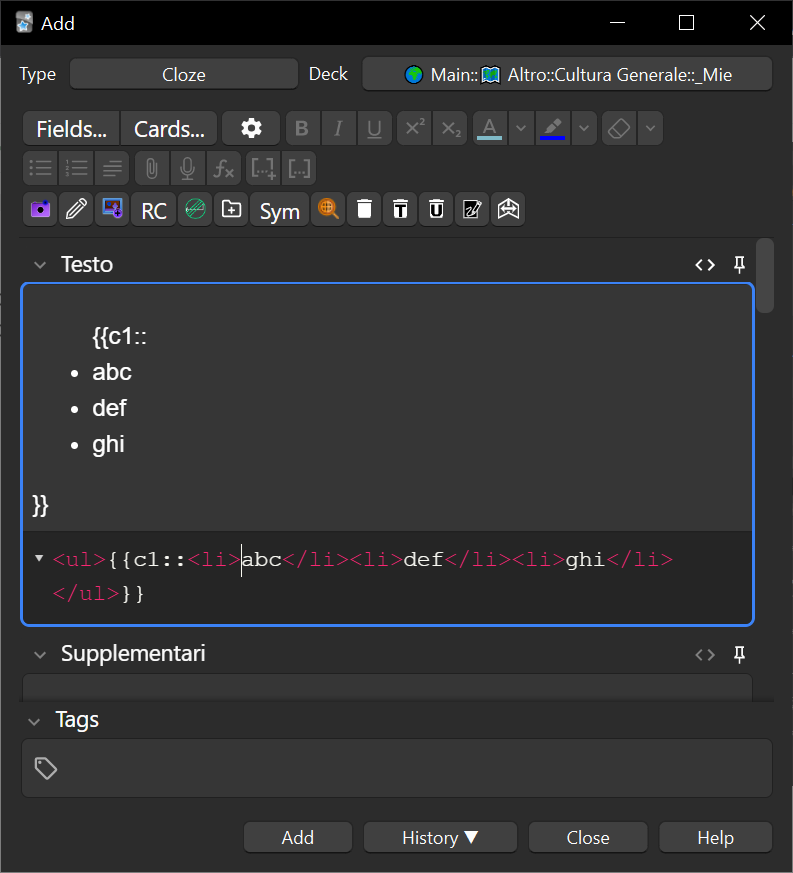Attach a file with the paperclip icon
The width and height of the screenshot is (793, 873).
point(151,169)
